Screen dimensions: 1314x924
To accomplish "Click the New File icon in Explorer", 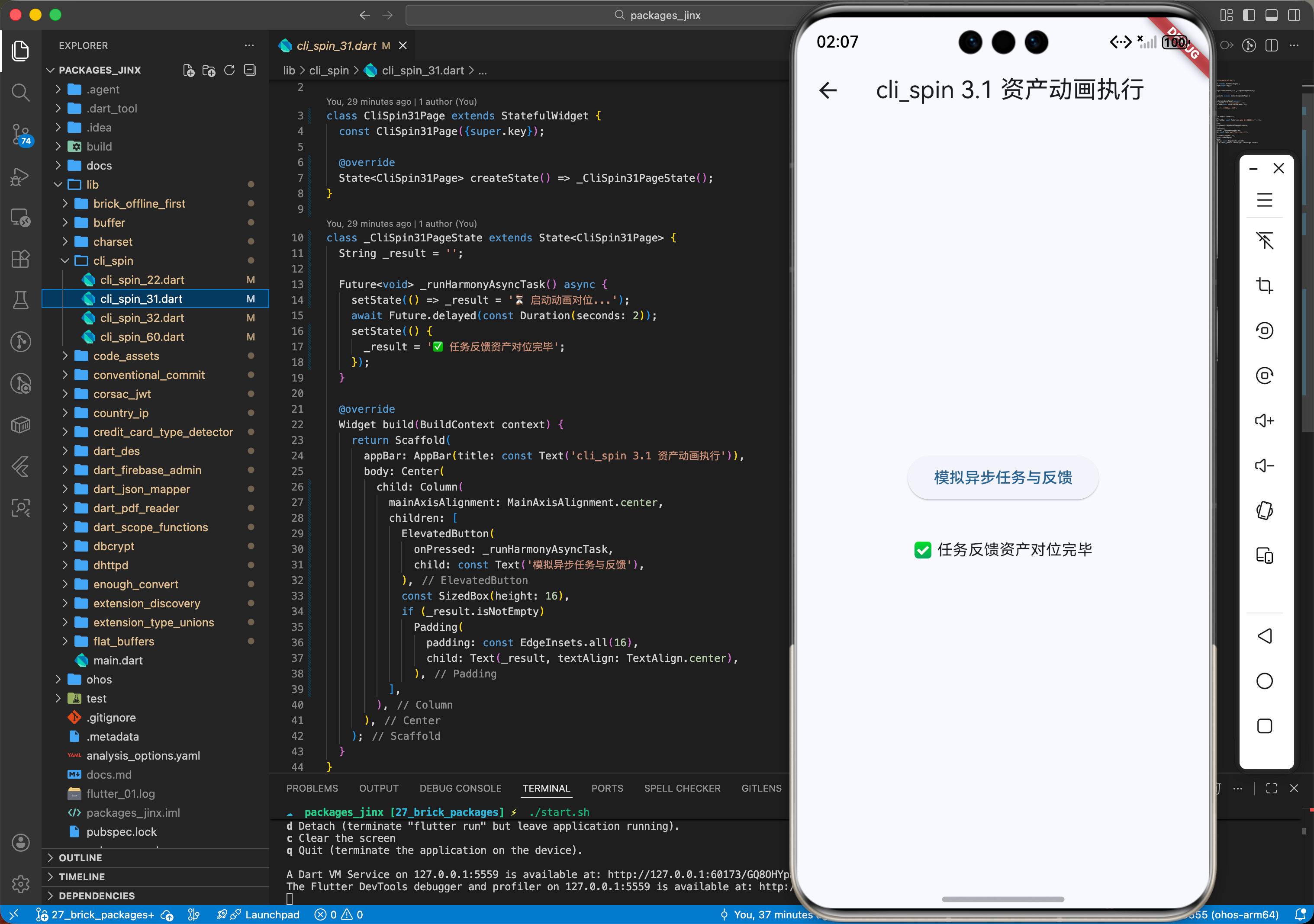I will tap(188, 70).
